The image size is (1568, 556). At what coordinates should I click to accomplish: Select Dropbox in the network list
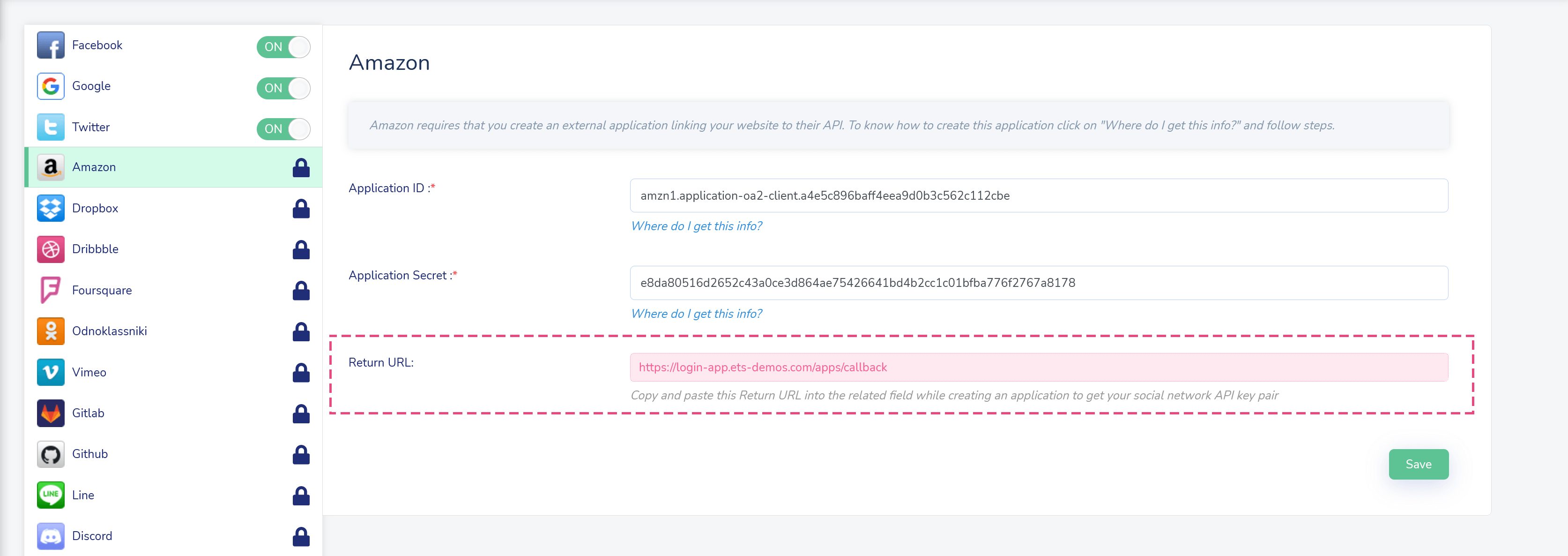click(173, 208)
